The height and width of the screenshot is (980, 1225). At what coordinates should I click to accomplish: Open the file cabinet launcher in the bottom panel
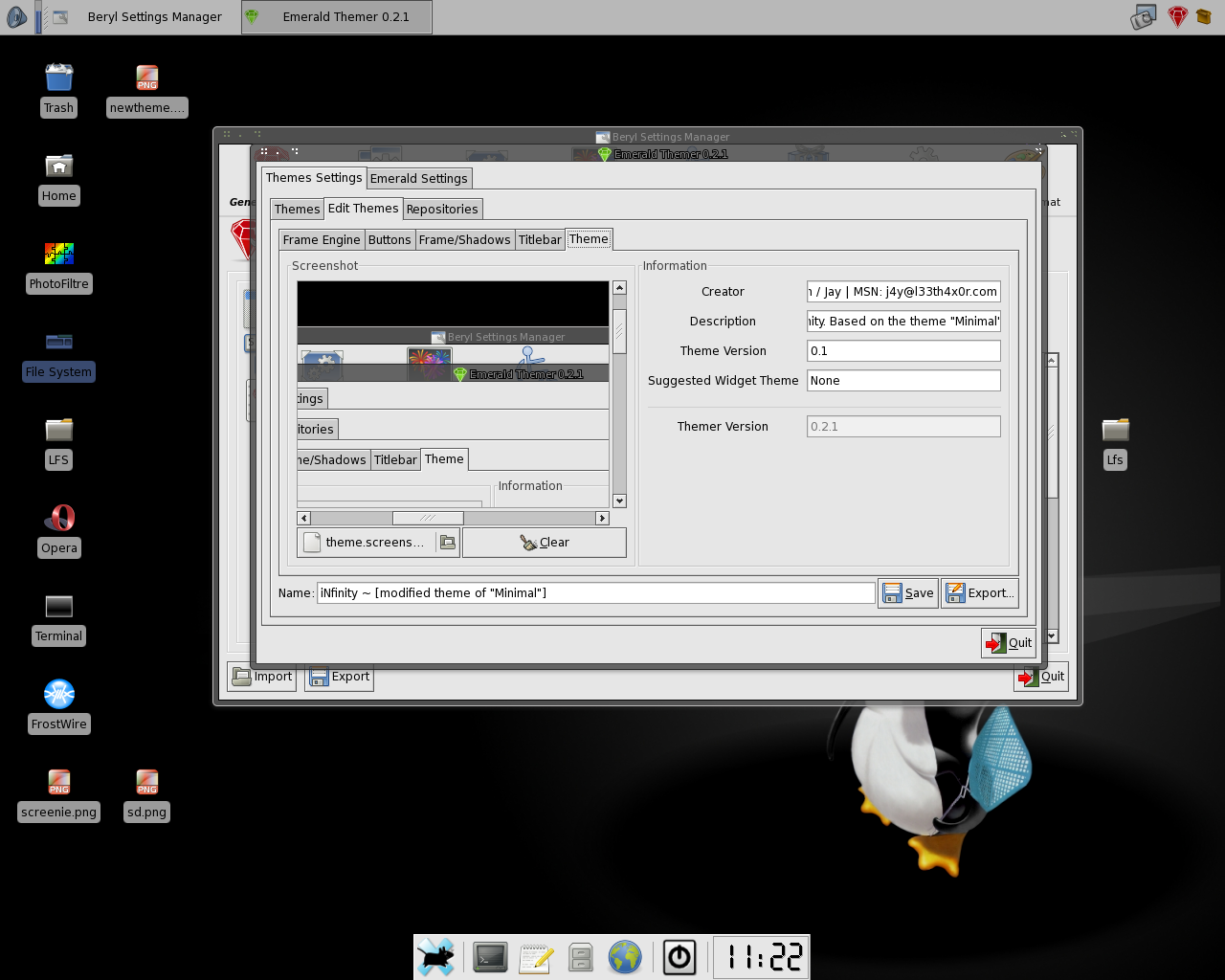tap(580, 957)
